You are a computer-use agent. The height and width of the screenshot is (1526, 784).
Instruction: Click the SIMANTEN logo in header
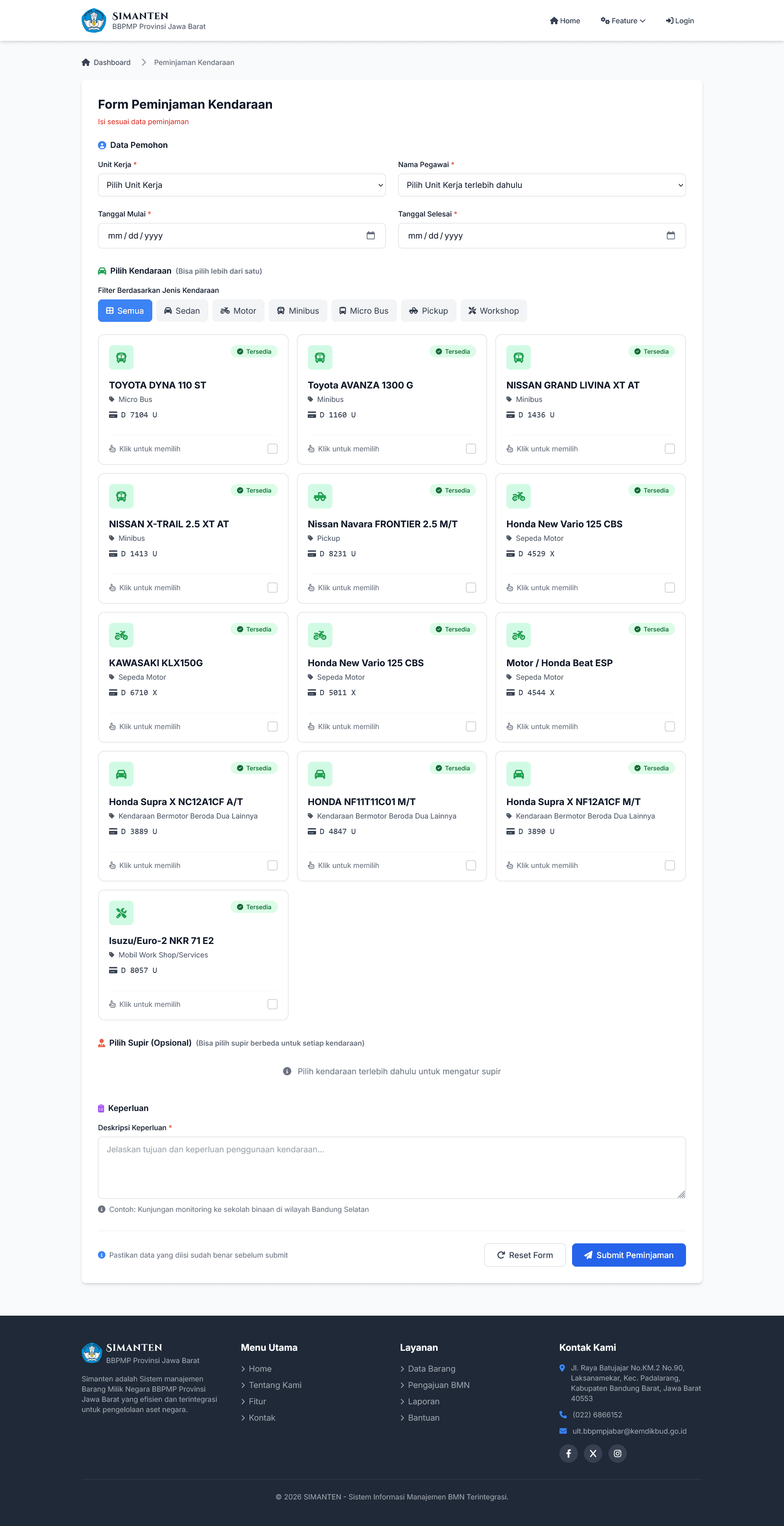[94, 21]
